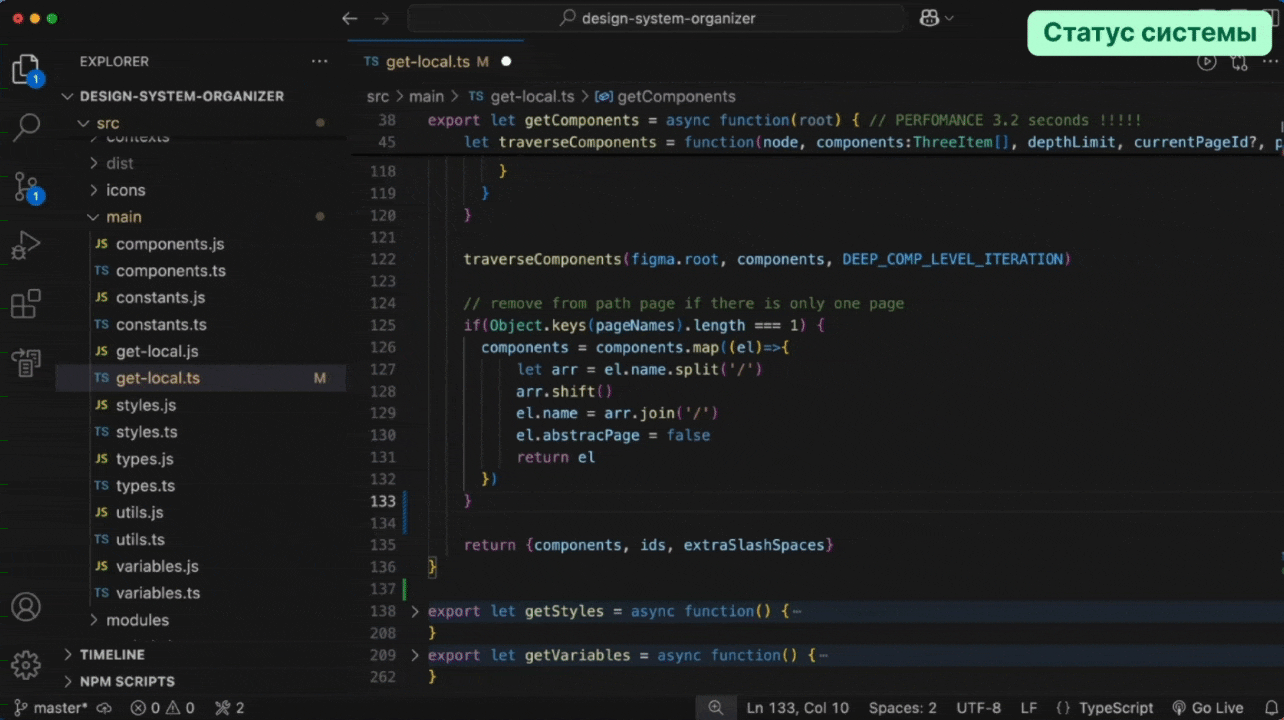Click the get-local.ts breadcrumb segment
Screen dimensions: 1284x720
(x=521, y=96)
